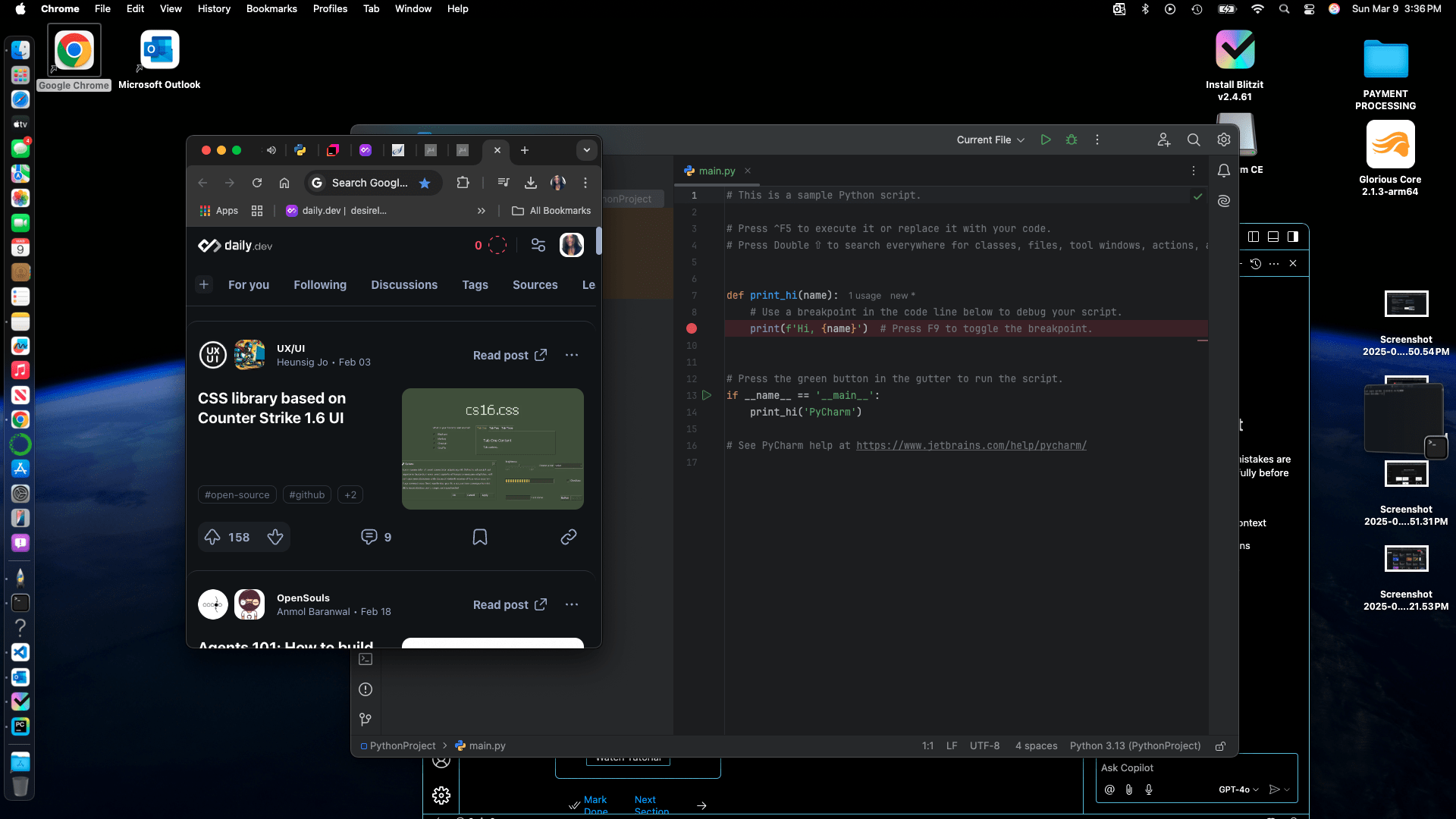Click the #open-source tag filter on the post
This screenshot has width=1456, height=819.
237,494
